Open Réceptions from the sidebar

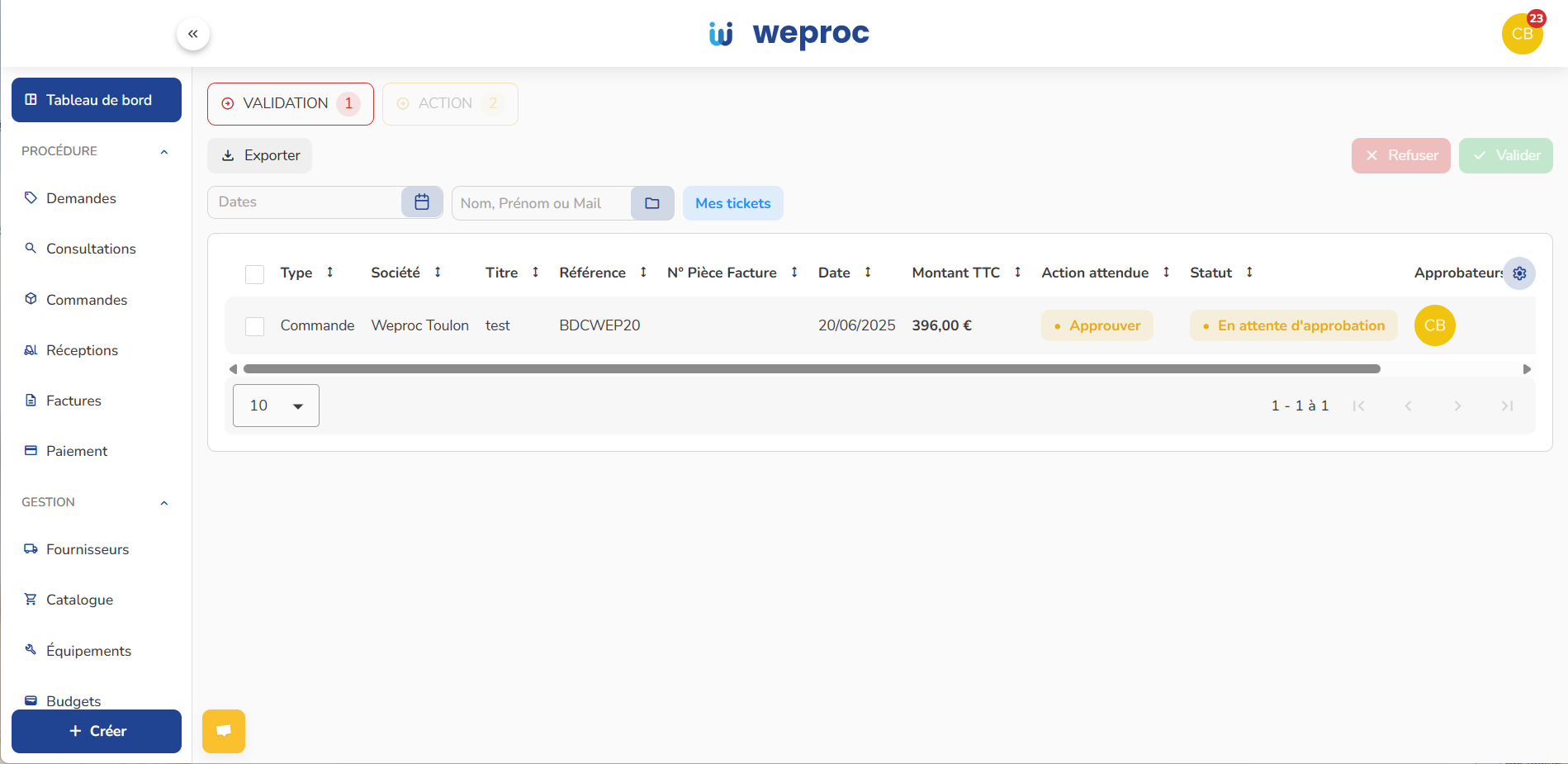coord(31,349)
